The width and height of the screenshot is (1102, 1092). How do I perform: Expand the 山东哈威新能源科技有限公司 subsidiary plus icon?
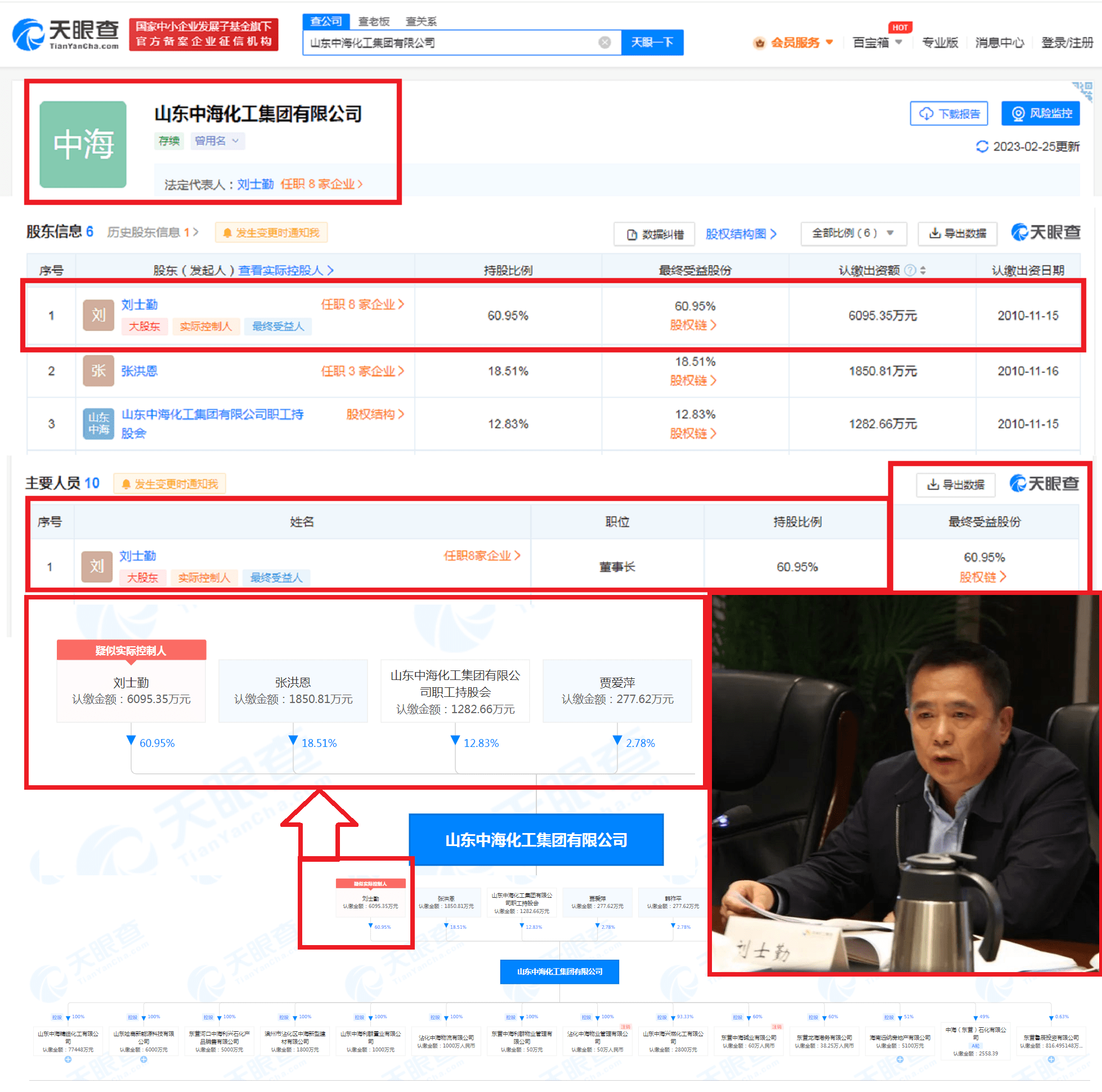(x=144, y=1059)
